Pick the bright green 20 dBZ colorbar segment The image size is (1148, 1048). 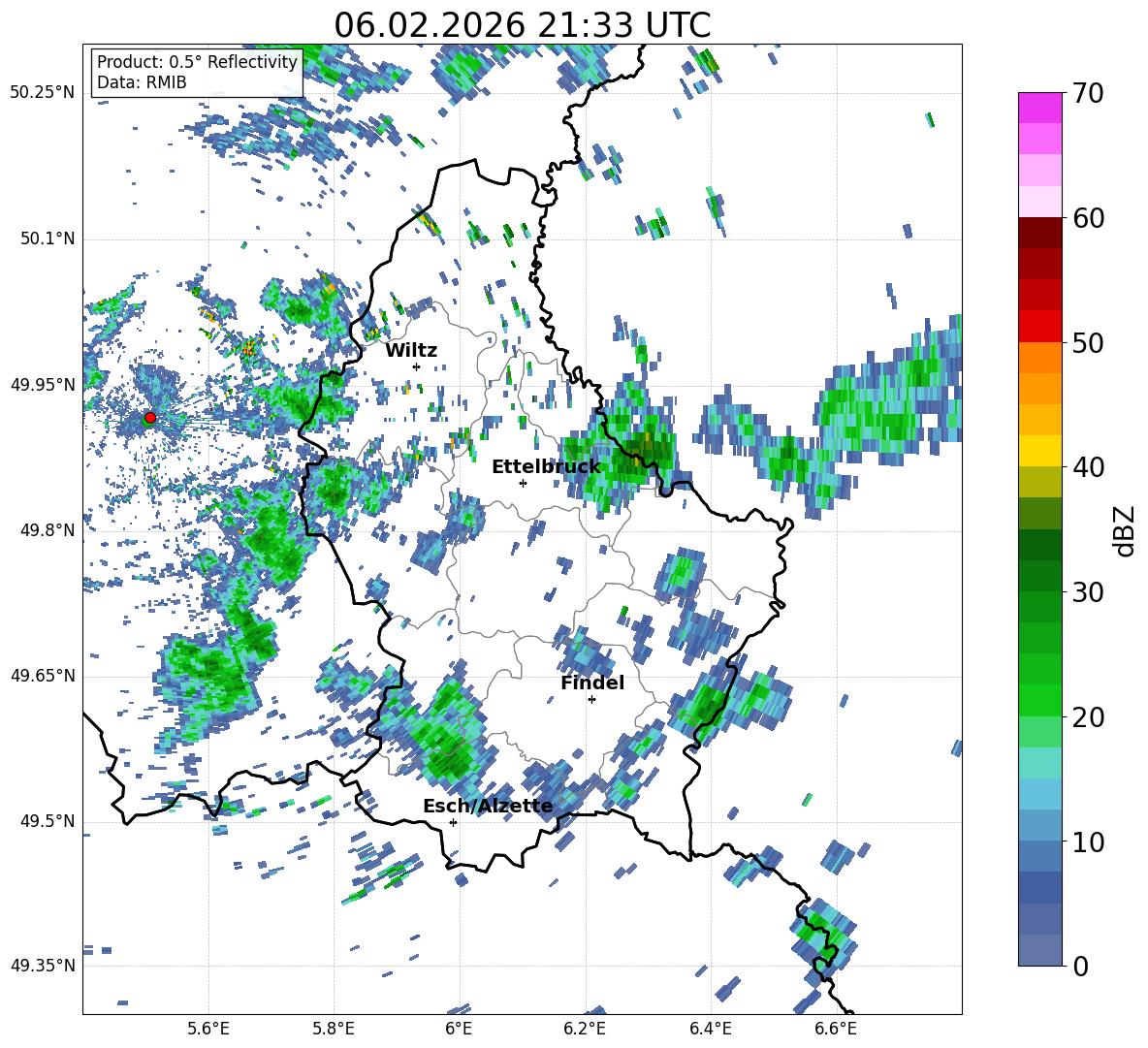(x=1039, y=700)
